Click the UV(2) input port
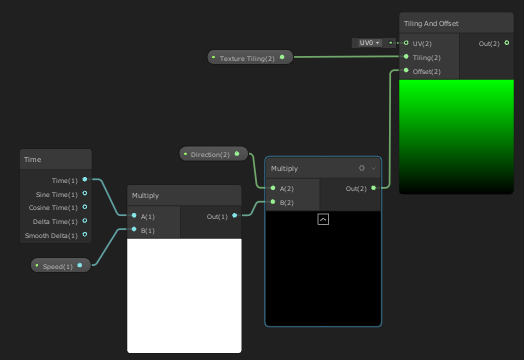 coord(406,43)
